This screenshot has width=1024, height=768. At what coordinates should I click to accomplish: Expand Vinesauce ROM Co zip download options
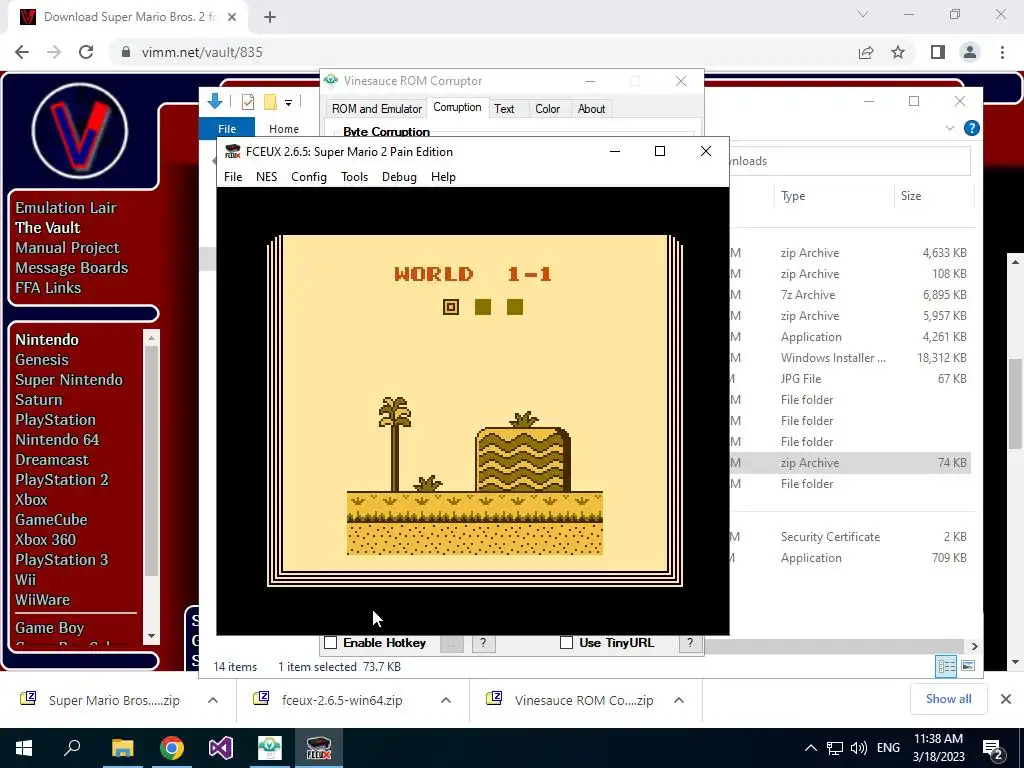[679, 700]
